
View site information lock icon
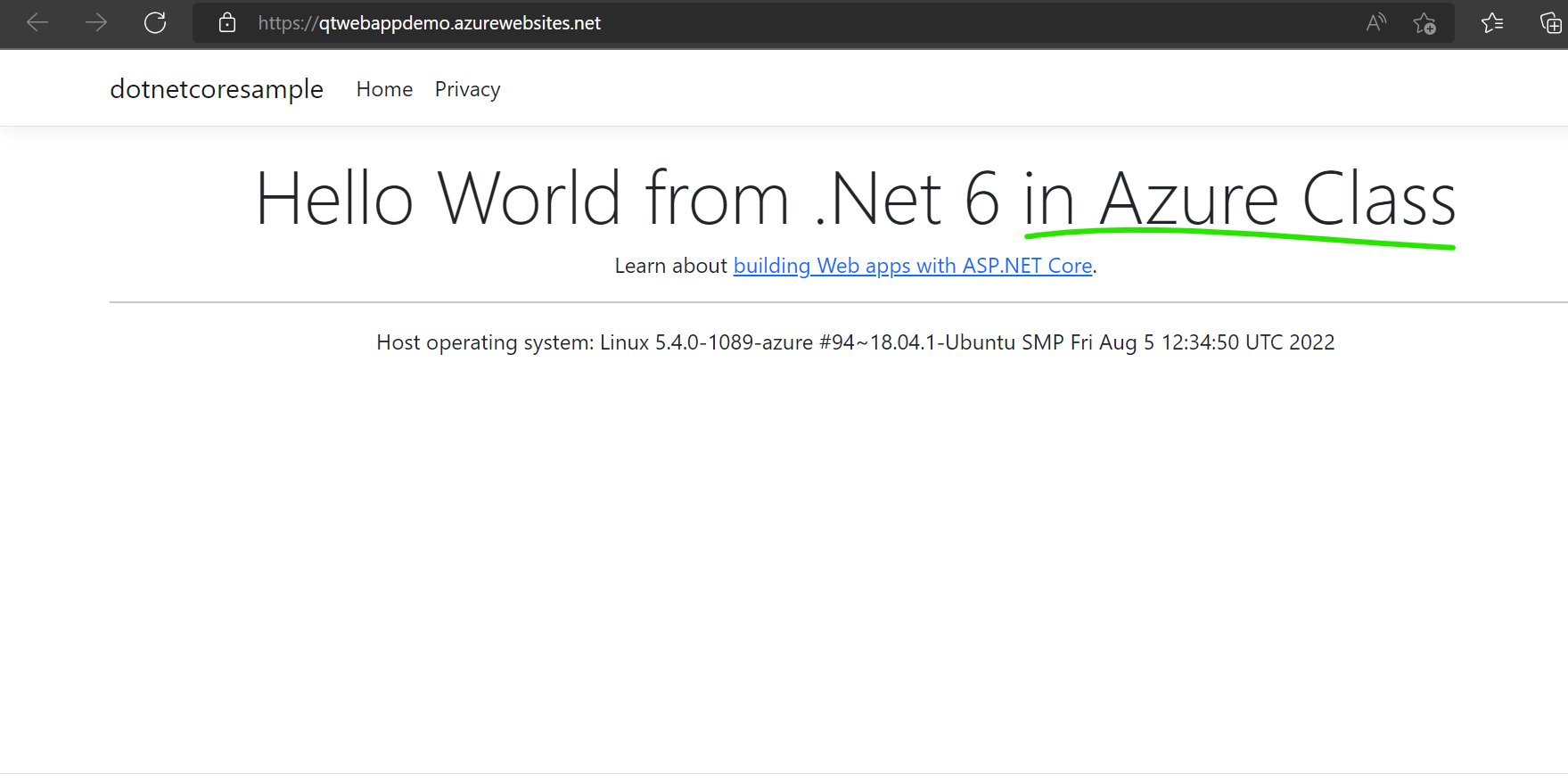click(x=227, y=22)
